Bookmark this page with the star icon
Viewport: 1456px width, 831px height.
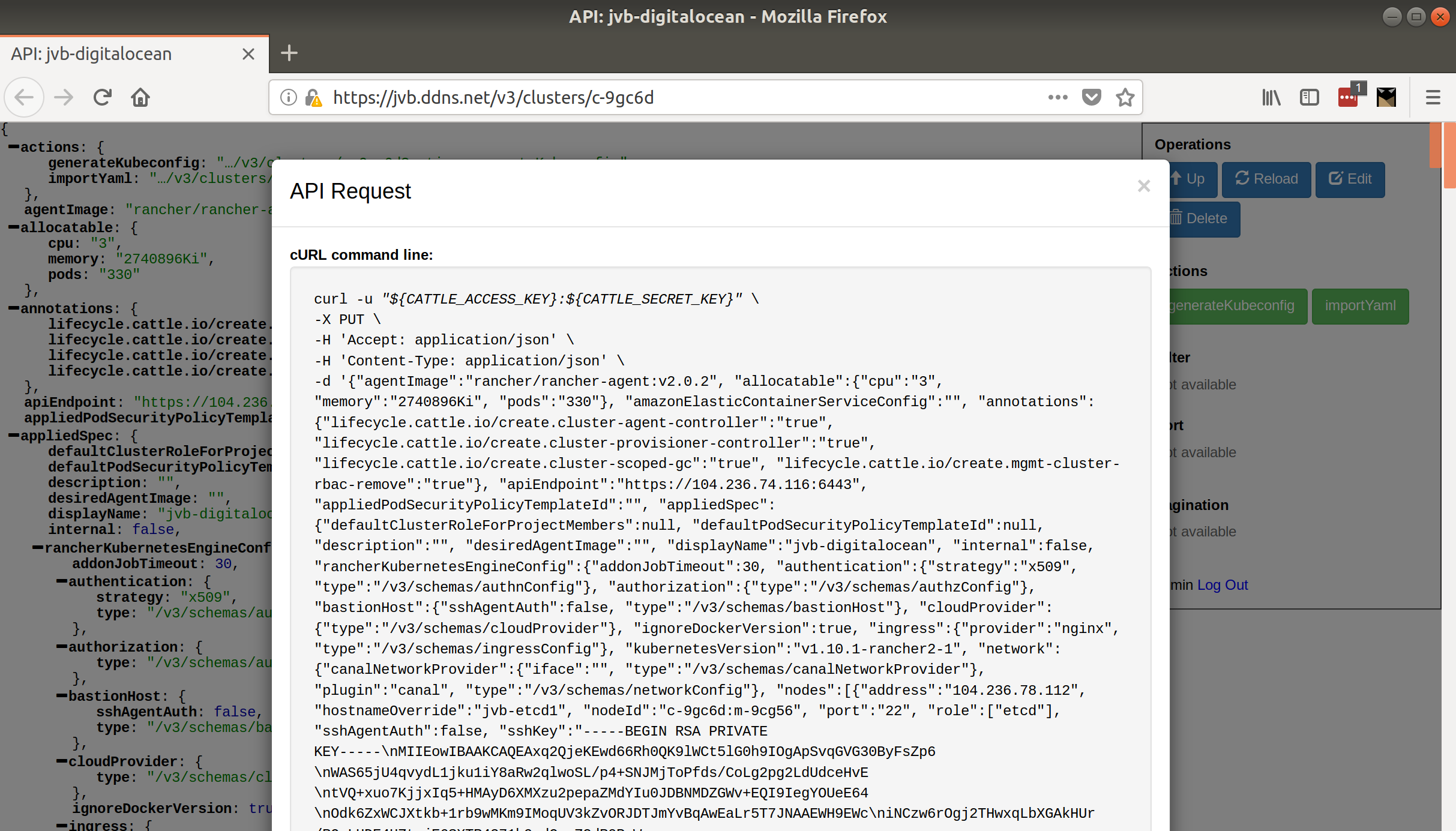pos(1125,97)
